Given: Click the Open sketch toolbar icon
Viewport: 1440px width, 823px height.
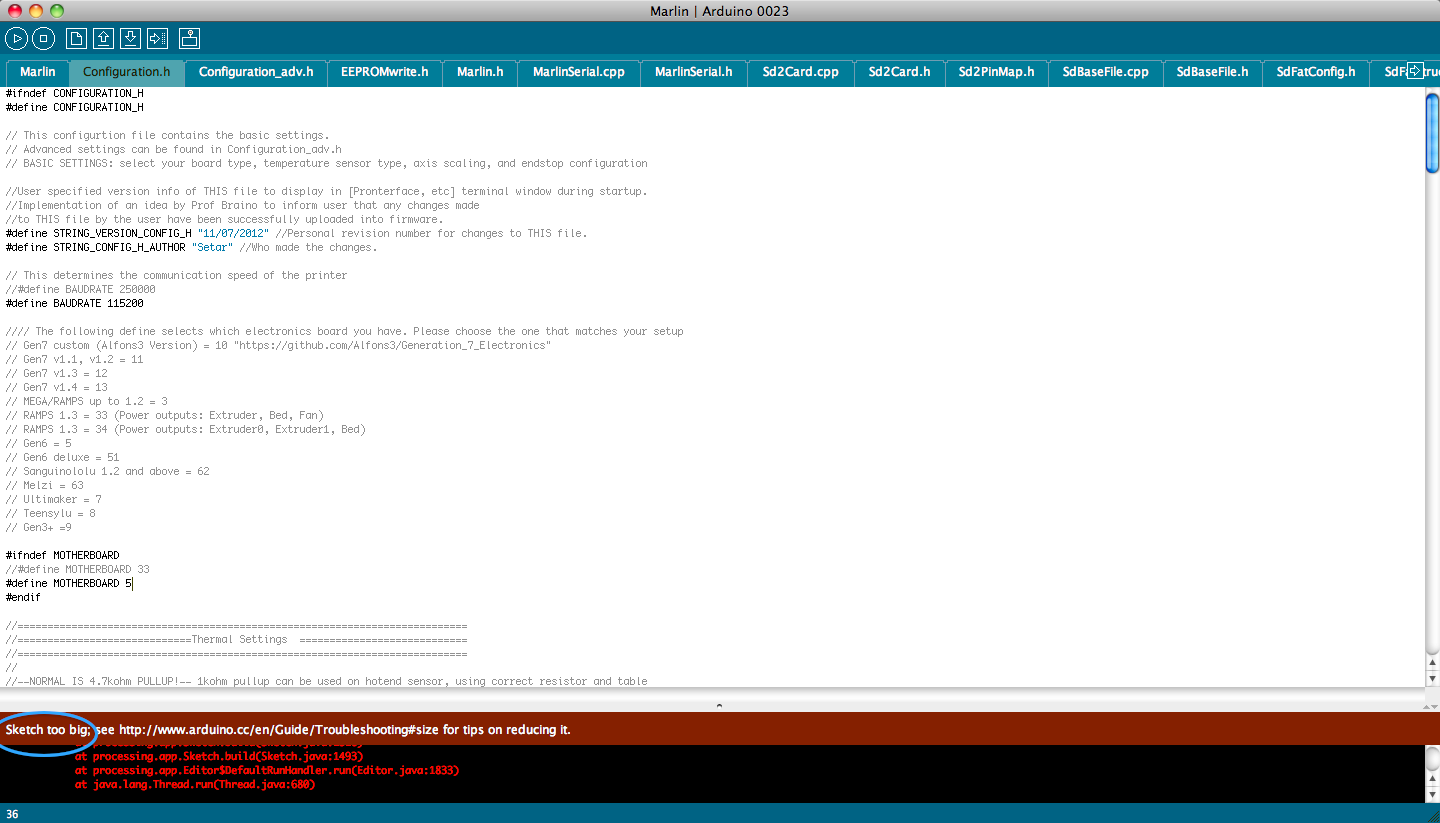Looking at the screenshot, I should click(x=103, y=39).
